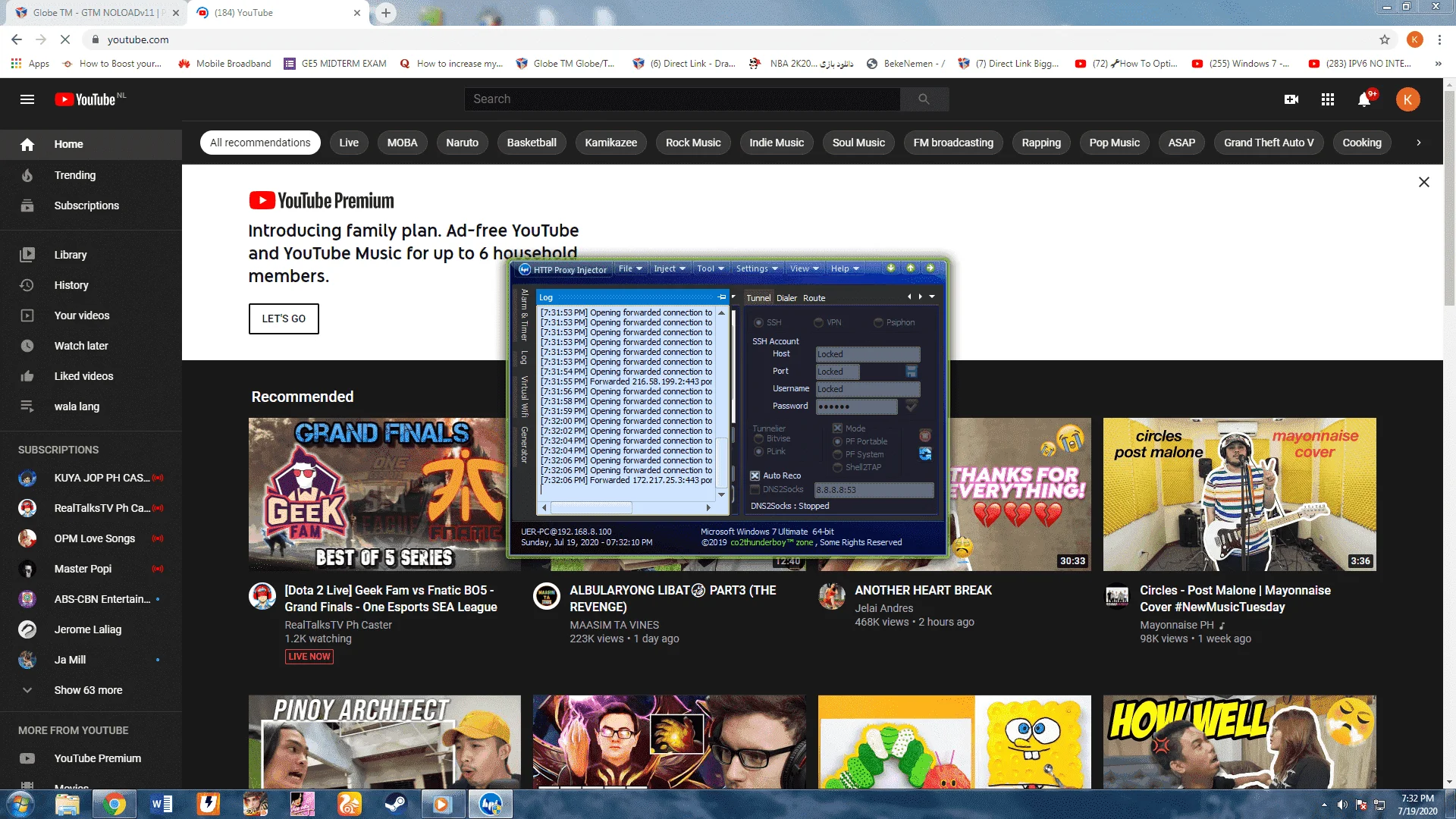Toggle the DNS2Socks checkbox
This screenshot has width=1456, height=819.
coord(755,490)
